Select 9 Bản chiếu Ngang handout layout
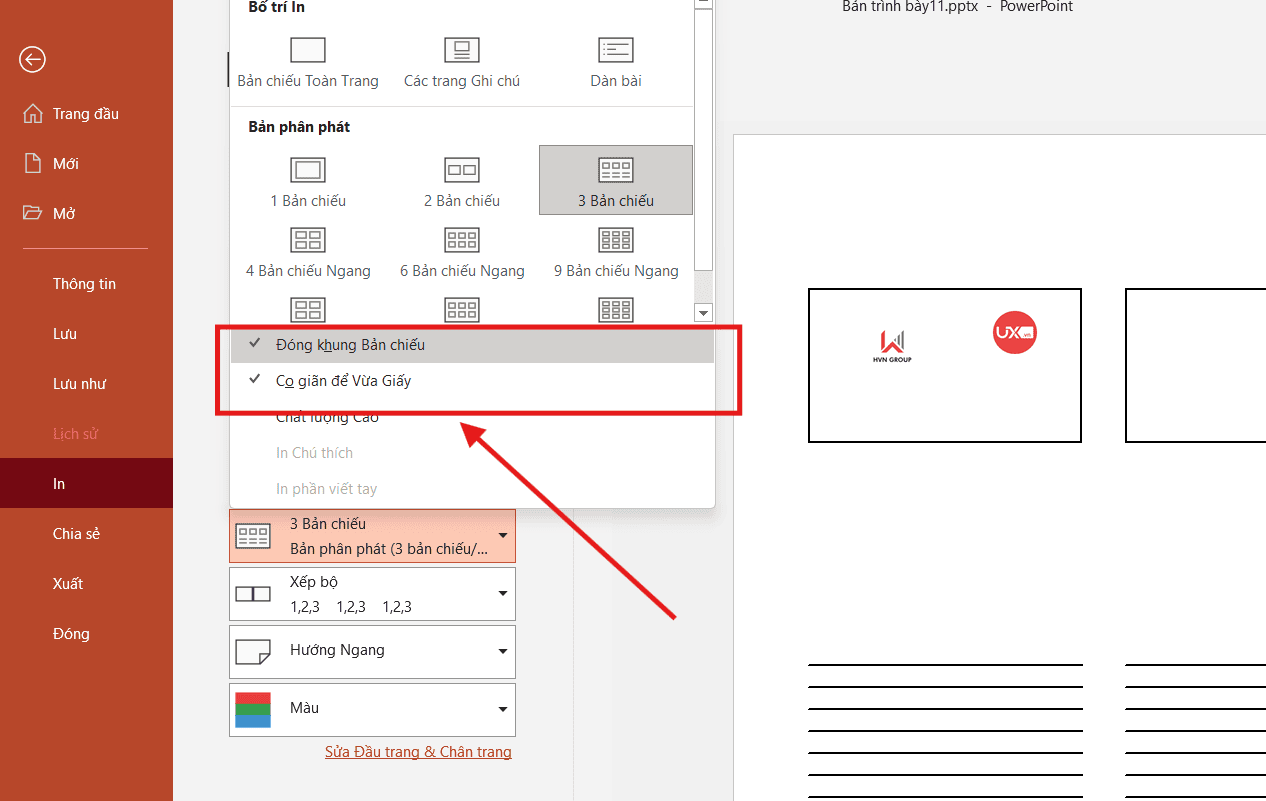The height and width of the screenshot is (801, 1266). click(616, 241)
